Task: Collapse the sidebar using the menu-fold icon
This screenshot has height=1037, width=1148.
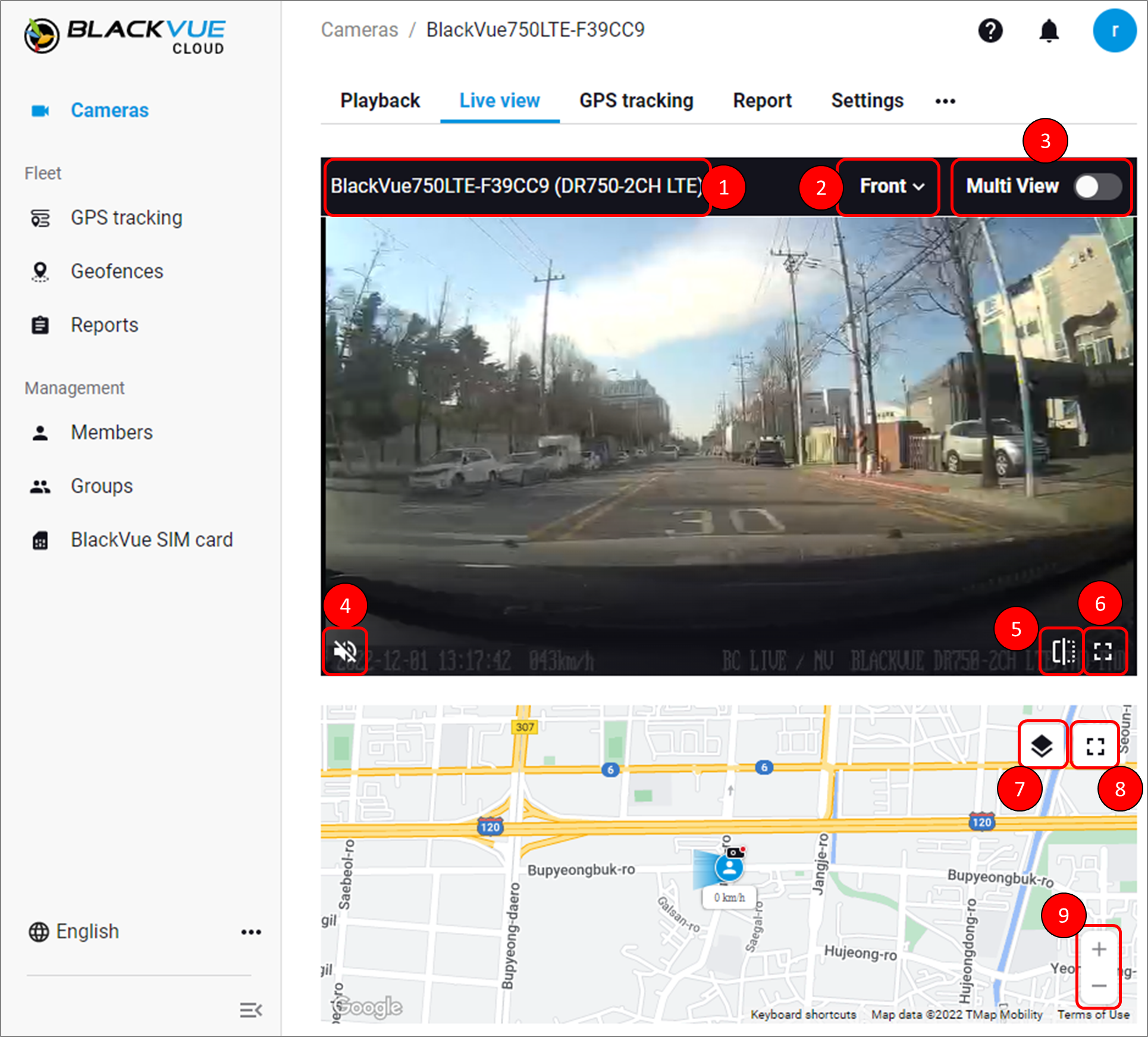Action: (251, 1010)
